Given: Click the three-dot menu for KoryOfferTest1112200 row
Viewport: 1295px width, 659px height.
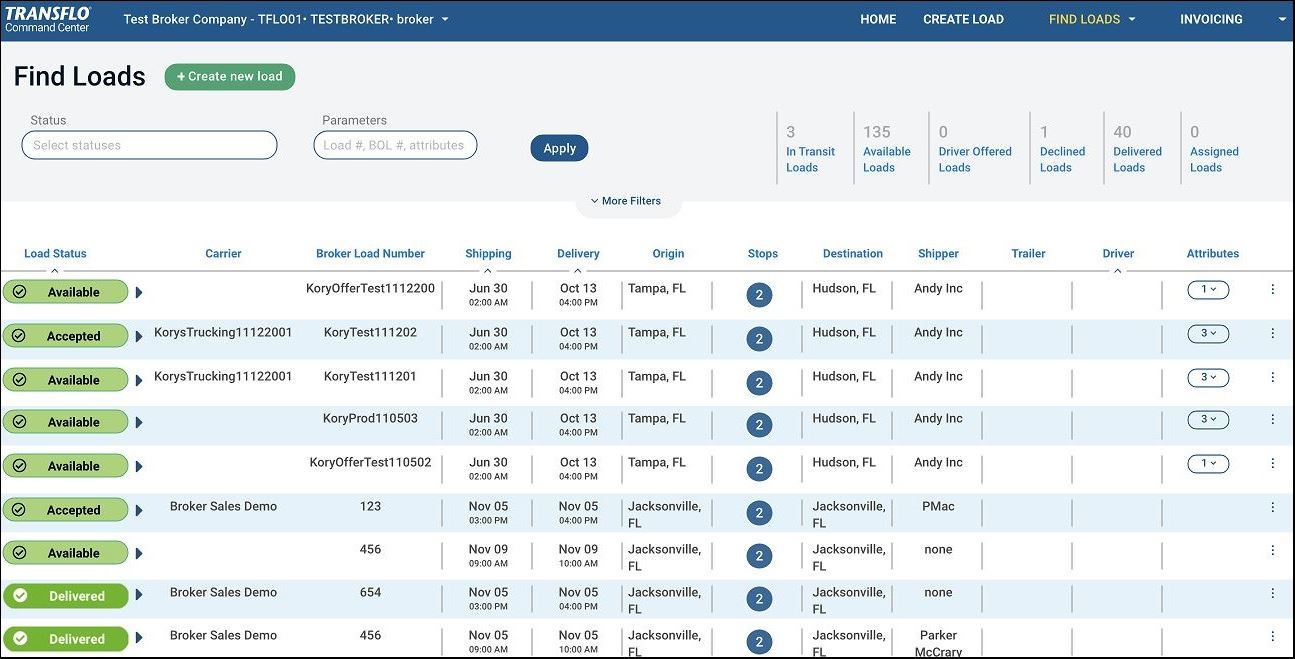Looking at the screenshot, I should click(x=1272, y=290).
